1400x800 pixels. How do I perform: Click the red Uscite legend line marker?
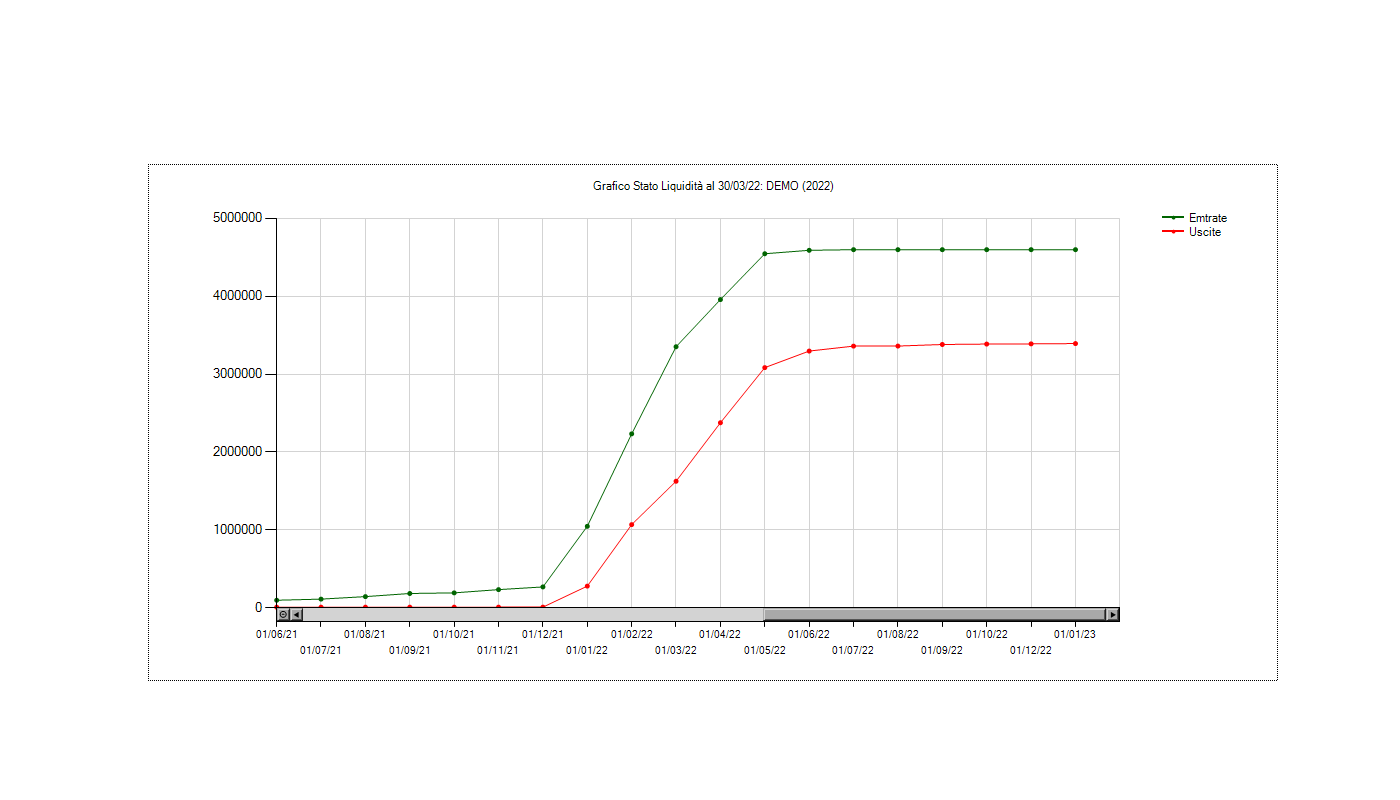click(x=1173, y=232)
